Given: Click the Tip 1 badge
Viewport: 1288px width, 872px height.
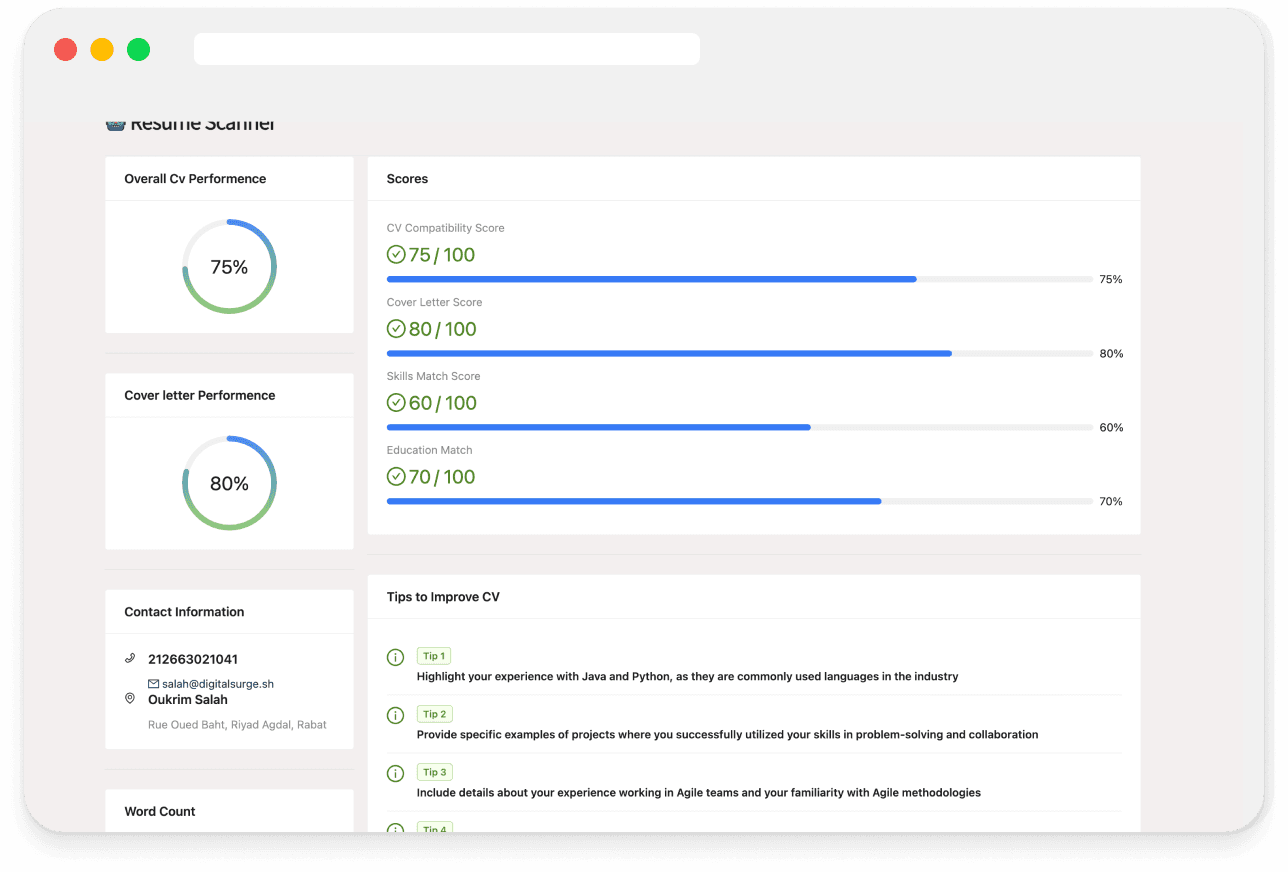Looking at the screenshot, I should (x=434, y=656).
